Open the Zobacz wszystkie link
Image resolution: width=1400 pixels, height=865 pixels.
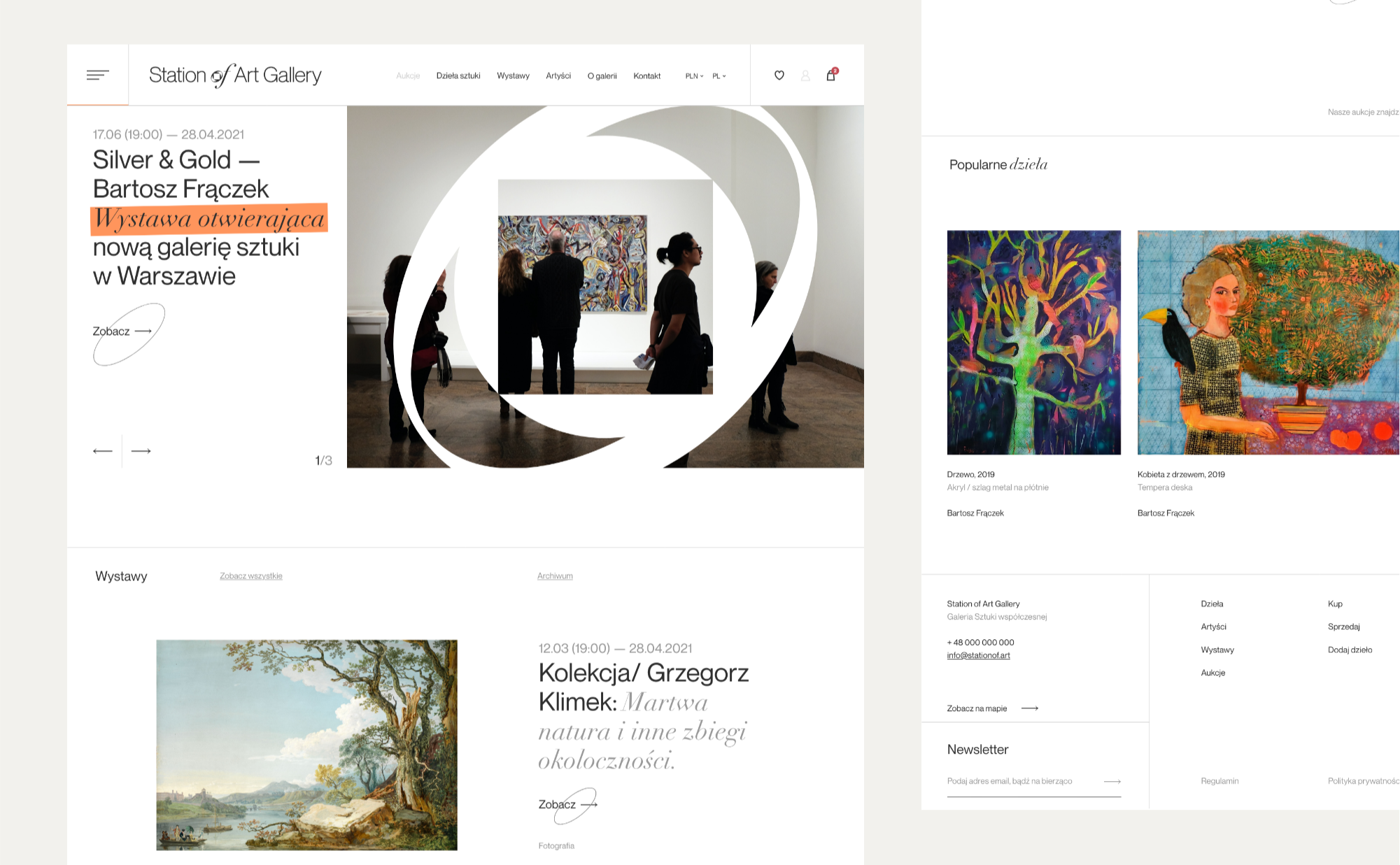point(251,576)
